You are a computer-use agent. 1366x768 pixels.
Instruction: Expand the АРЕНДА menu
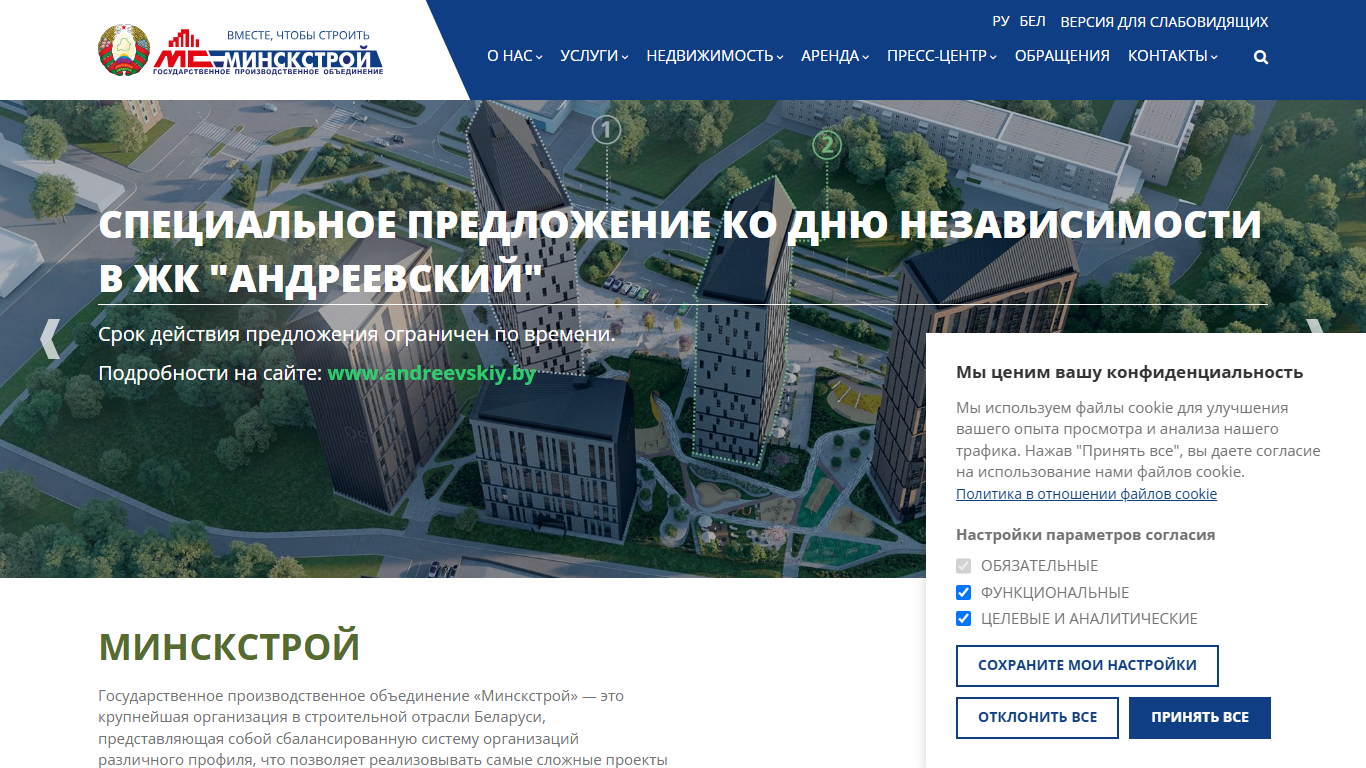[x=835, y=56]
